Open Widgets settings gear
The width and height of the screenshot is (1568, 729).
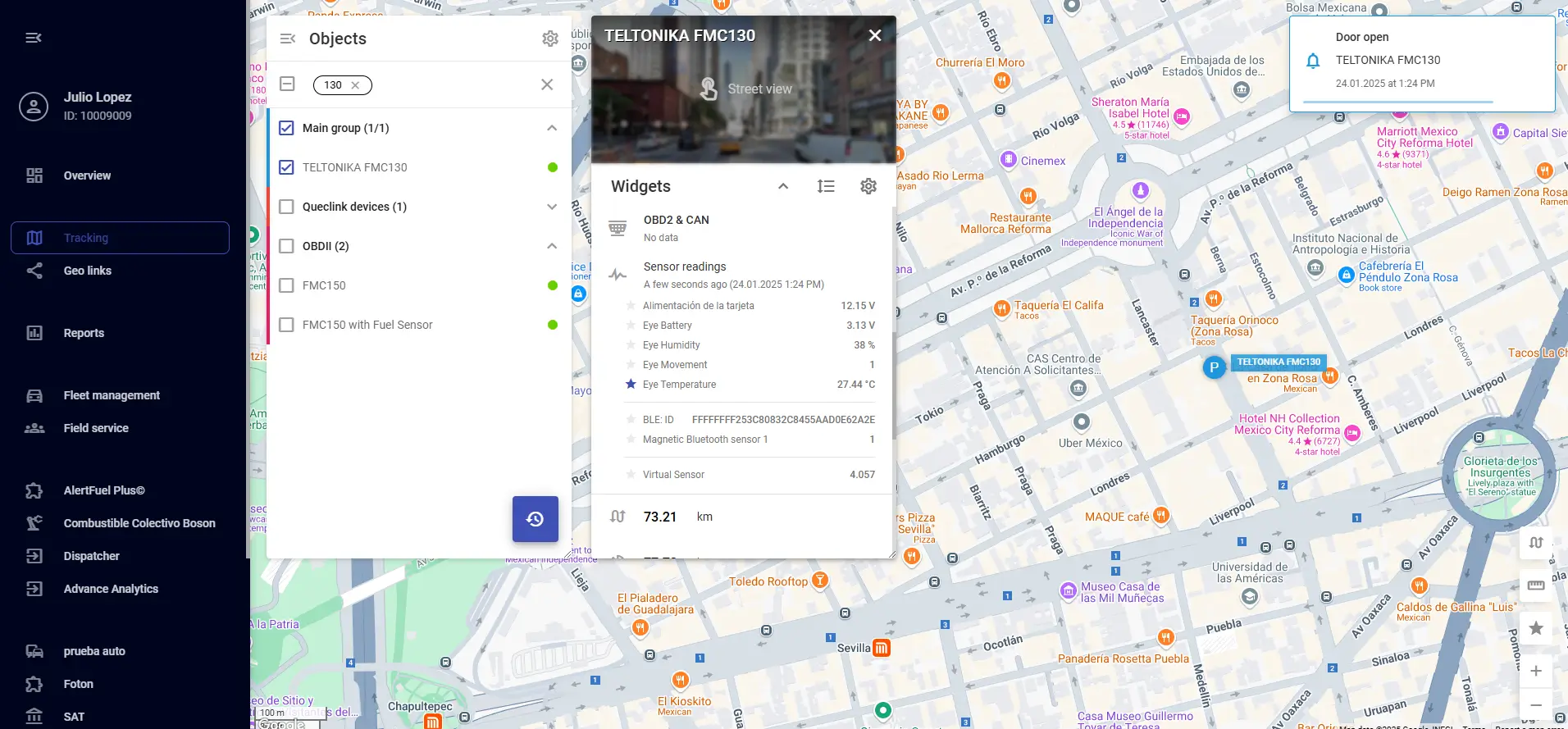[x=868, y=186]
